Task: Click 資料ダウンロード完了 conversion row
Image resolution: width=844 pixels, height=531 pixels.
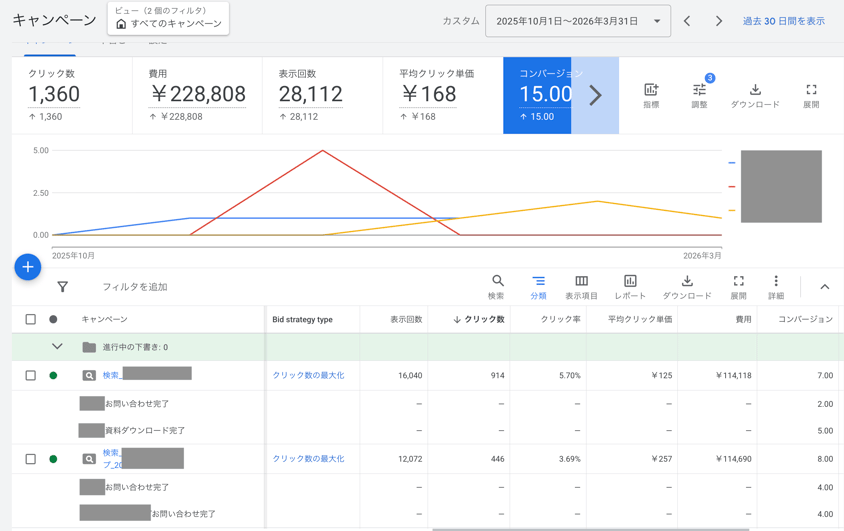Action: (x=145, y=430)
